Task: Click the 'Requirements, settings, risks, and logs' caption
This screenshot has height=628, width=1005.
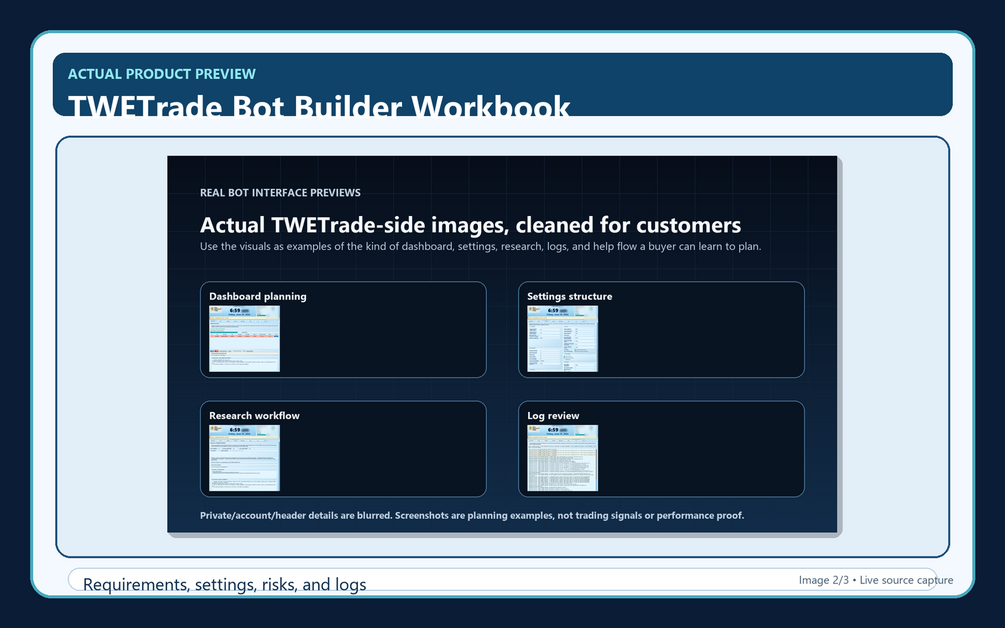Action: 224,583
